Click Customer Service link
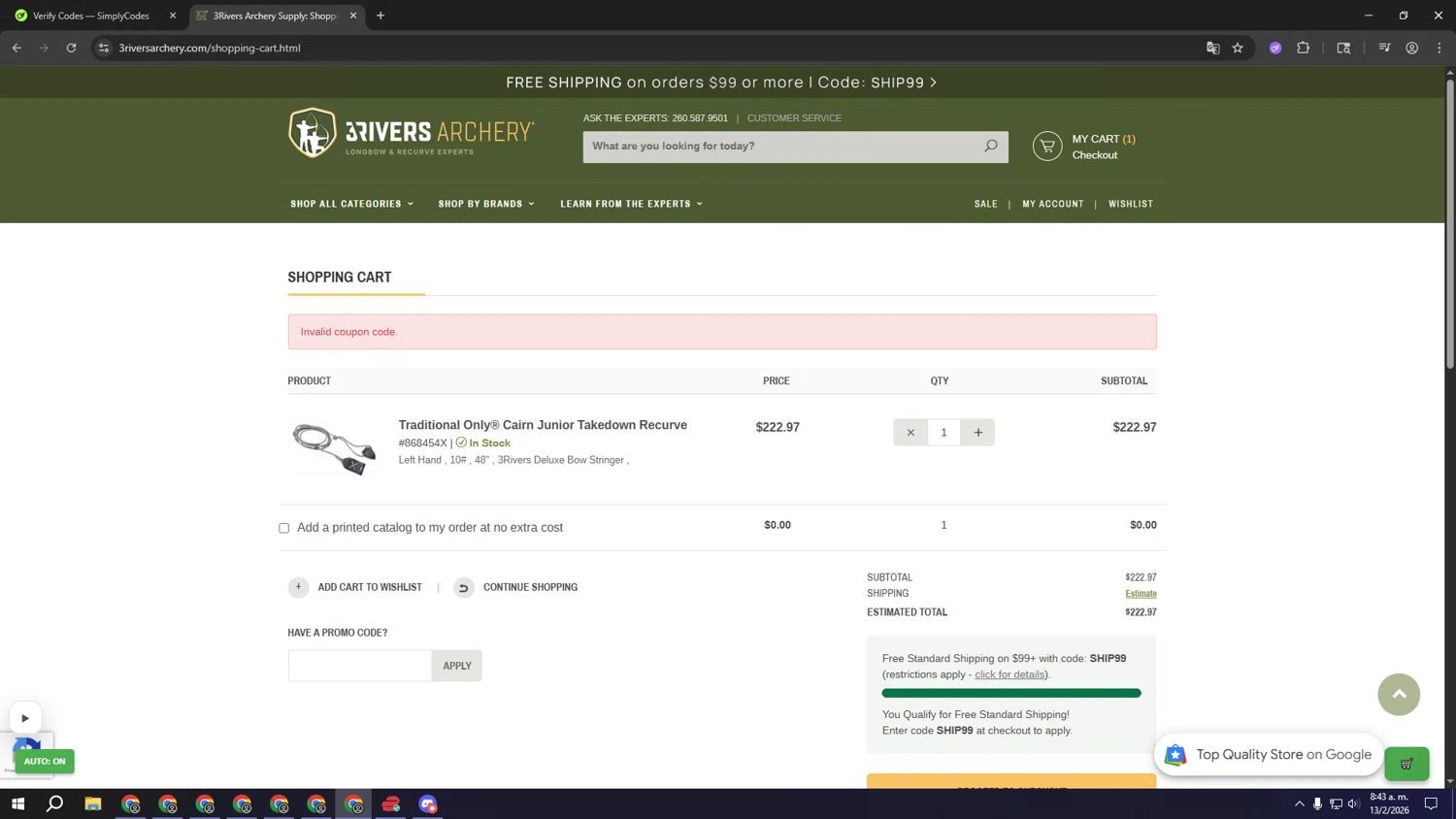 (x=794, y=118)
